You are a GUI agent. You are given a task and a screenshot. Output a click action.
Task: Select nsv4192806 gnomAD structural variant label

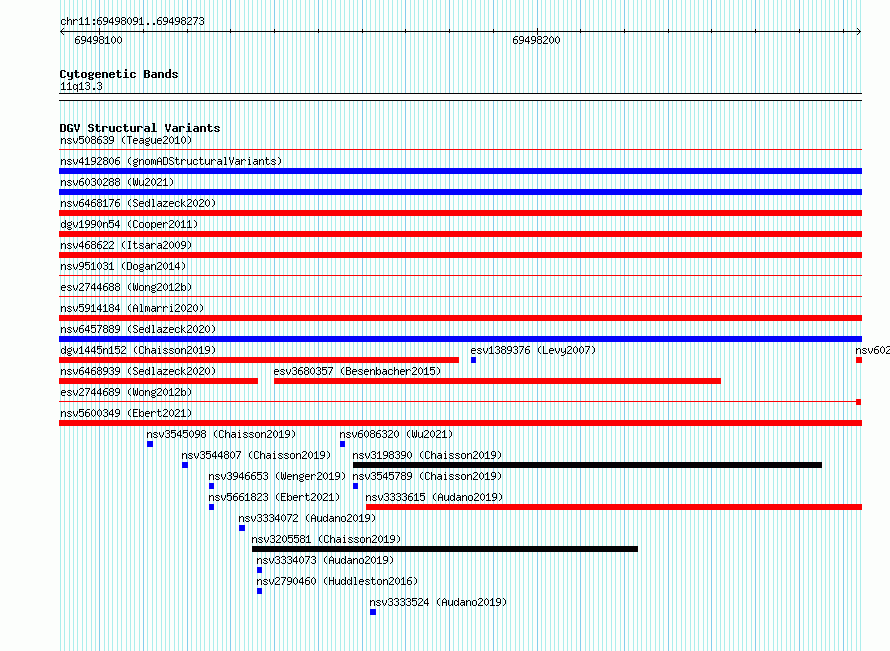click(171, 161)
